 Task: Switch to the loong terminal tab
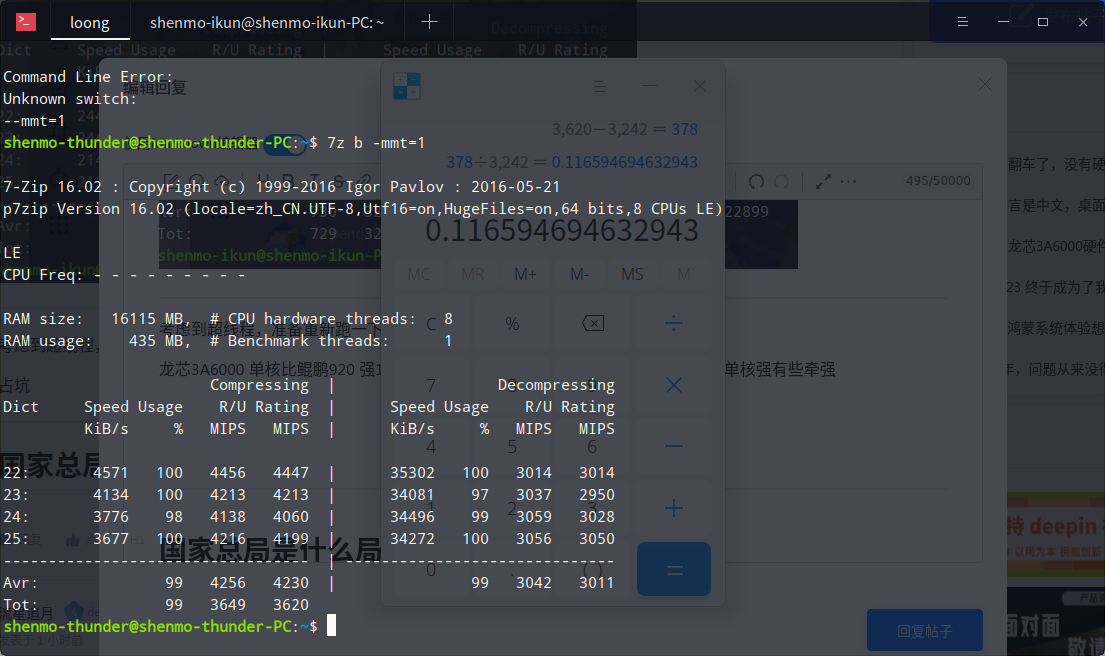pyautogui.click(x=89, y=23)
